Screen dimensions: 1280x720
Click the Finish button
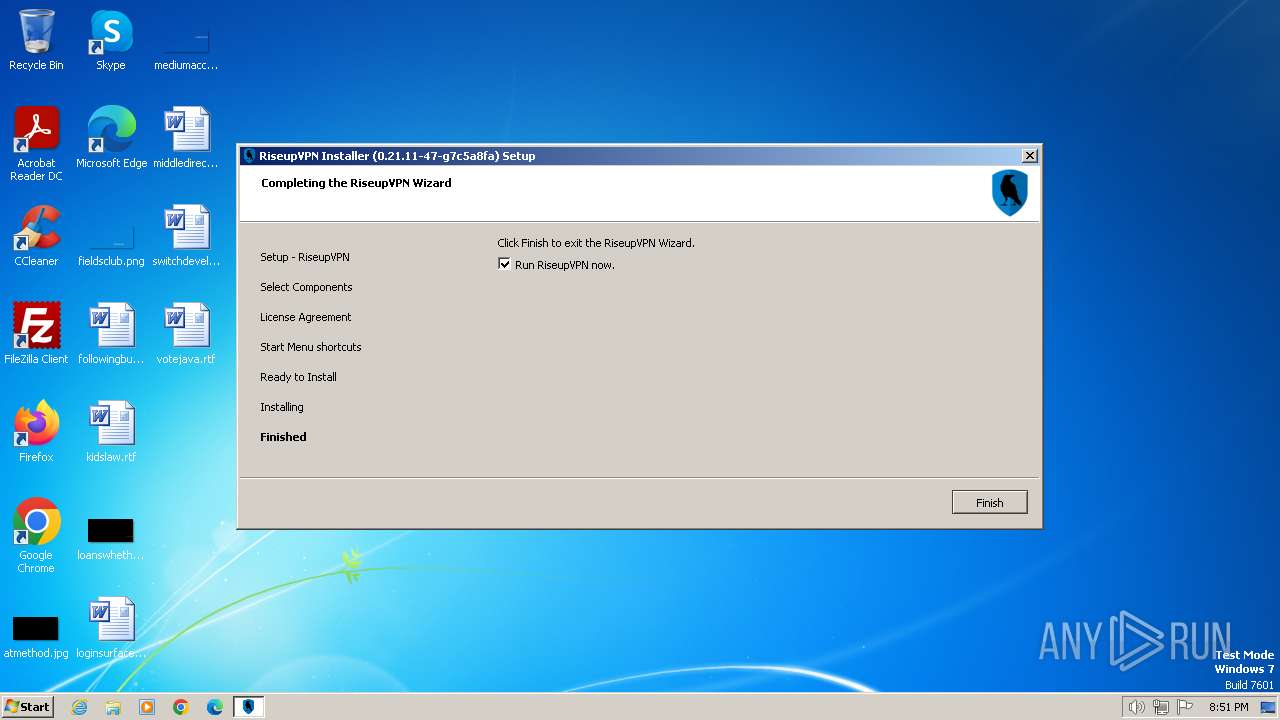click(x=989, y=502)
